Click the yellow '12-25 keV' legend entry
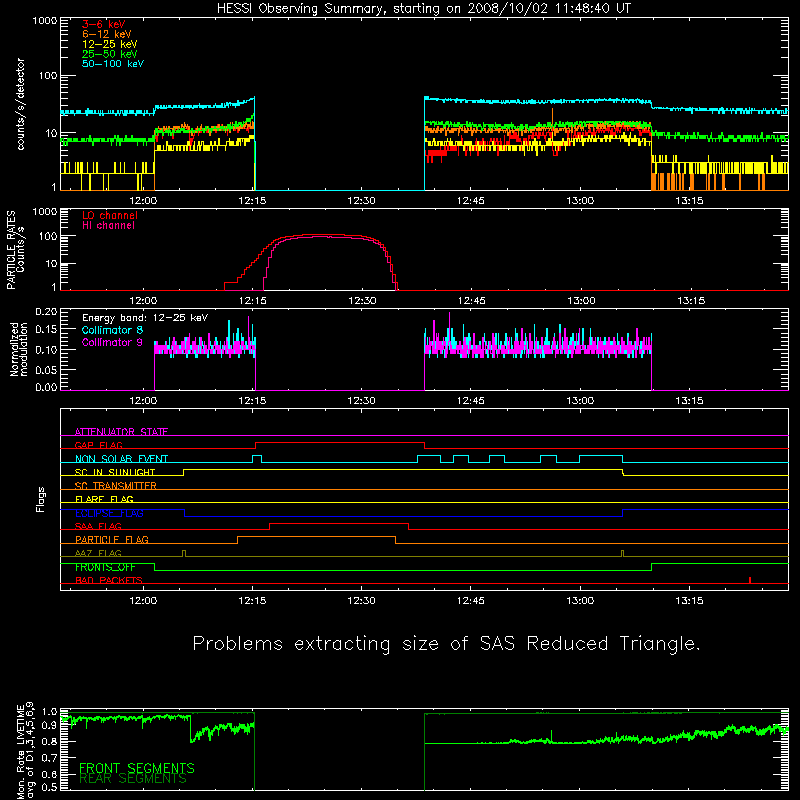 coord(110,44)
